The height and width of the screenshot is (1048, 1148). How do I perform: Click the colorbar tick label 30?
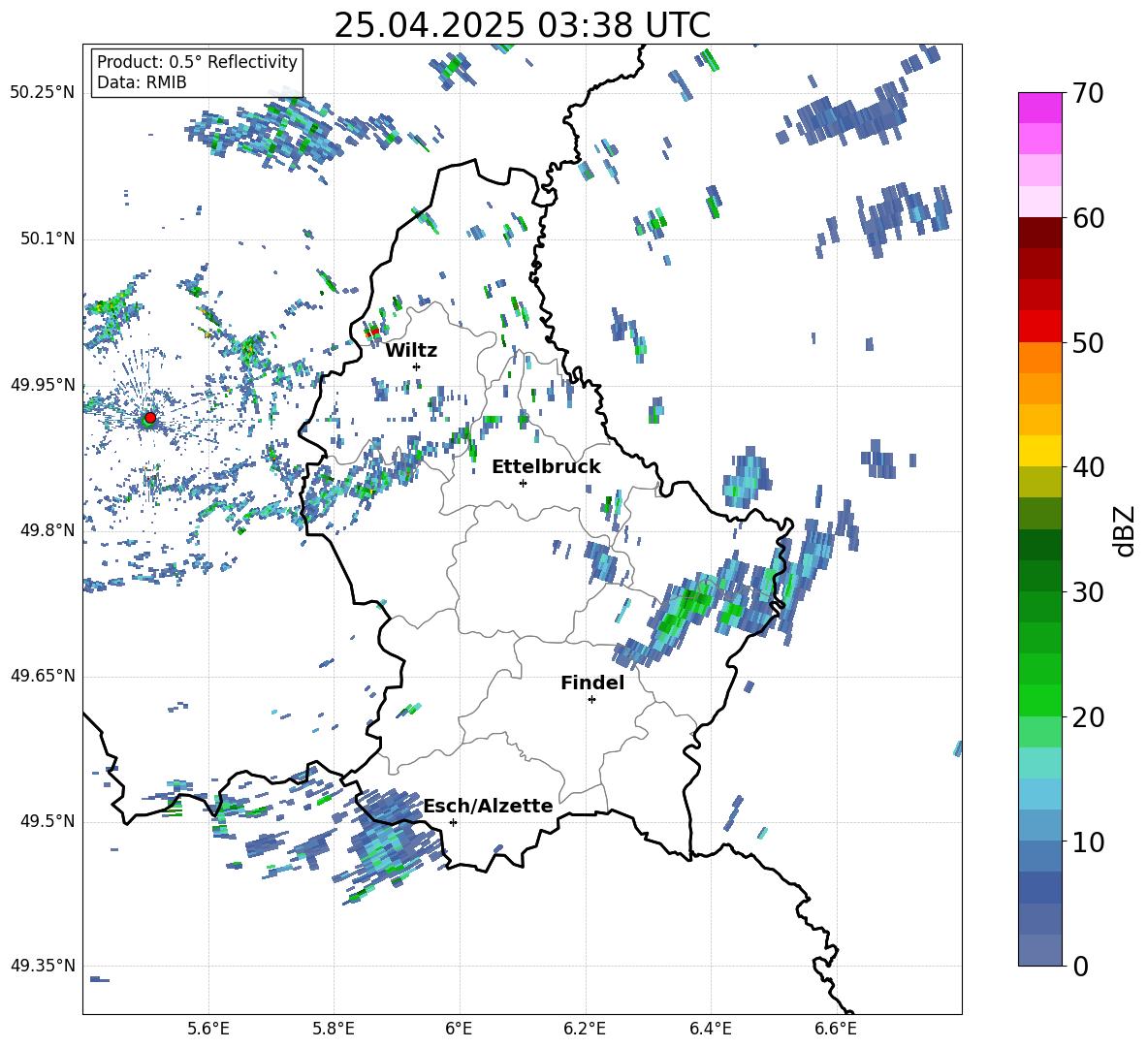click(1087, 592)
